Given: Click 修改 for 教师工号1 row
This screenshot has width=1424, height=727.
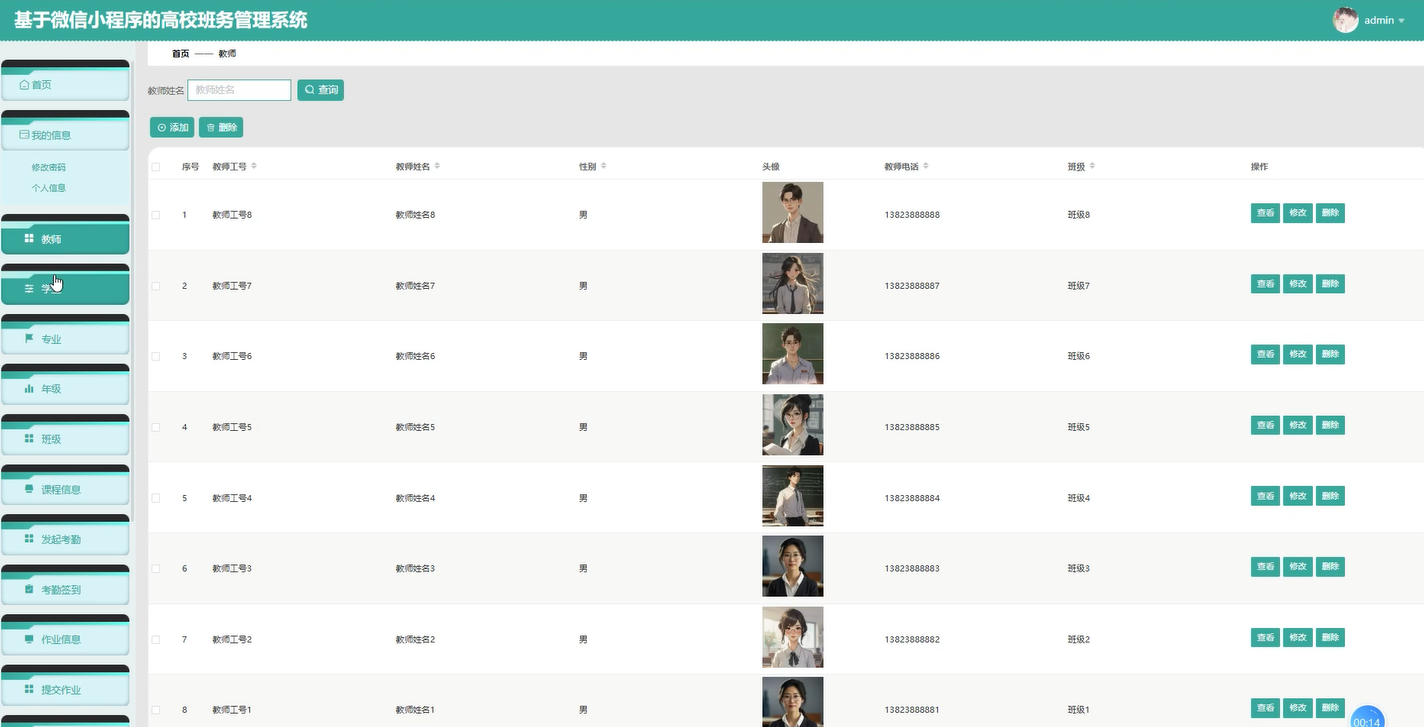Looking at the screenshot, I should (1298, 708).
